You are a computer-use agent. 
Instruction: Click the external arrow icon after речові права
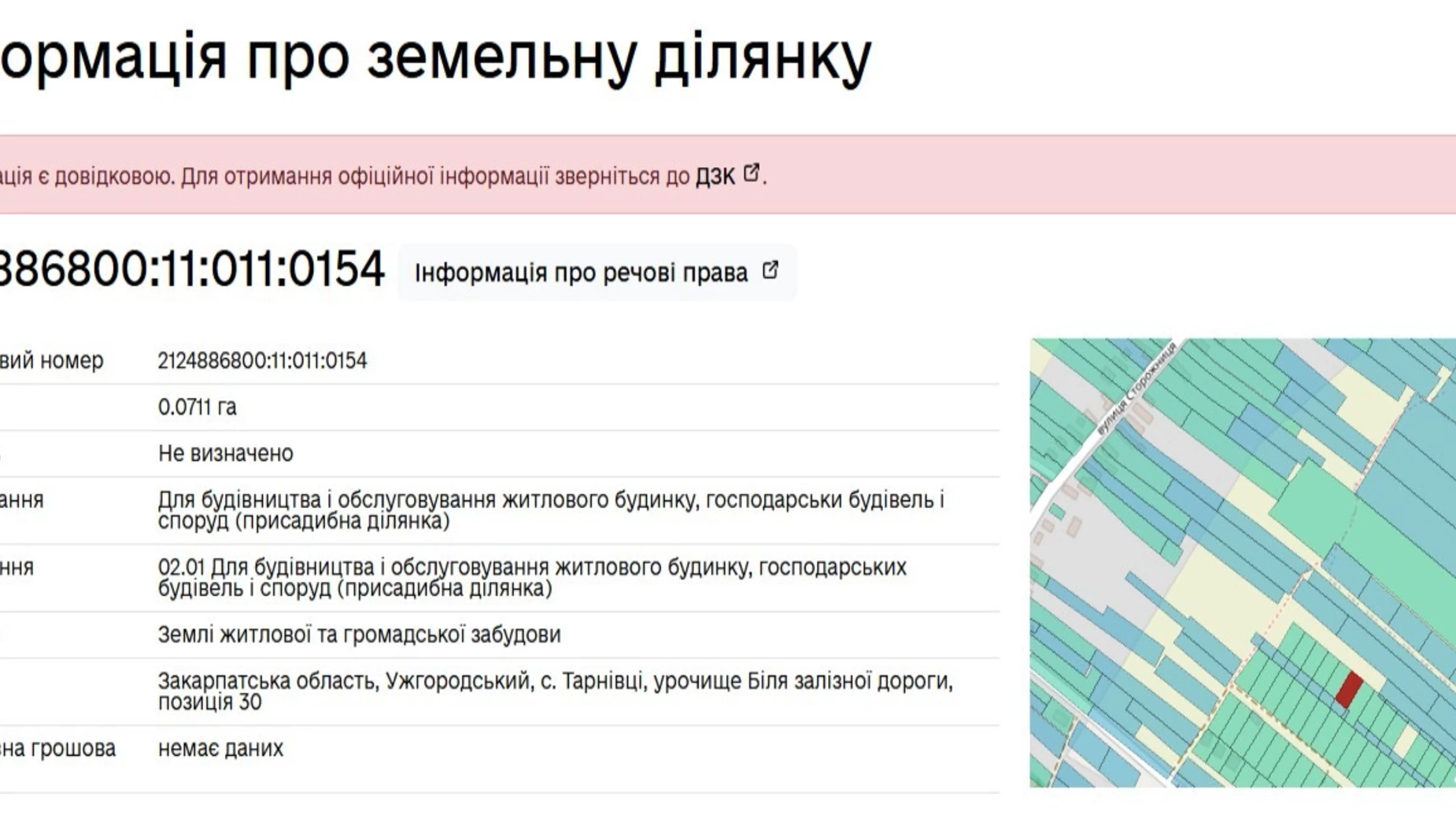770,270
